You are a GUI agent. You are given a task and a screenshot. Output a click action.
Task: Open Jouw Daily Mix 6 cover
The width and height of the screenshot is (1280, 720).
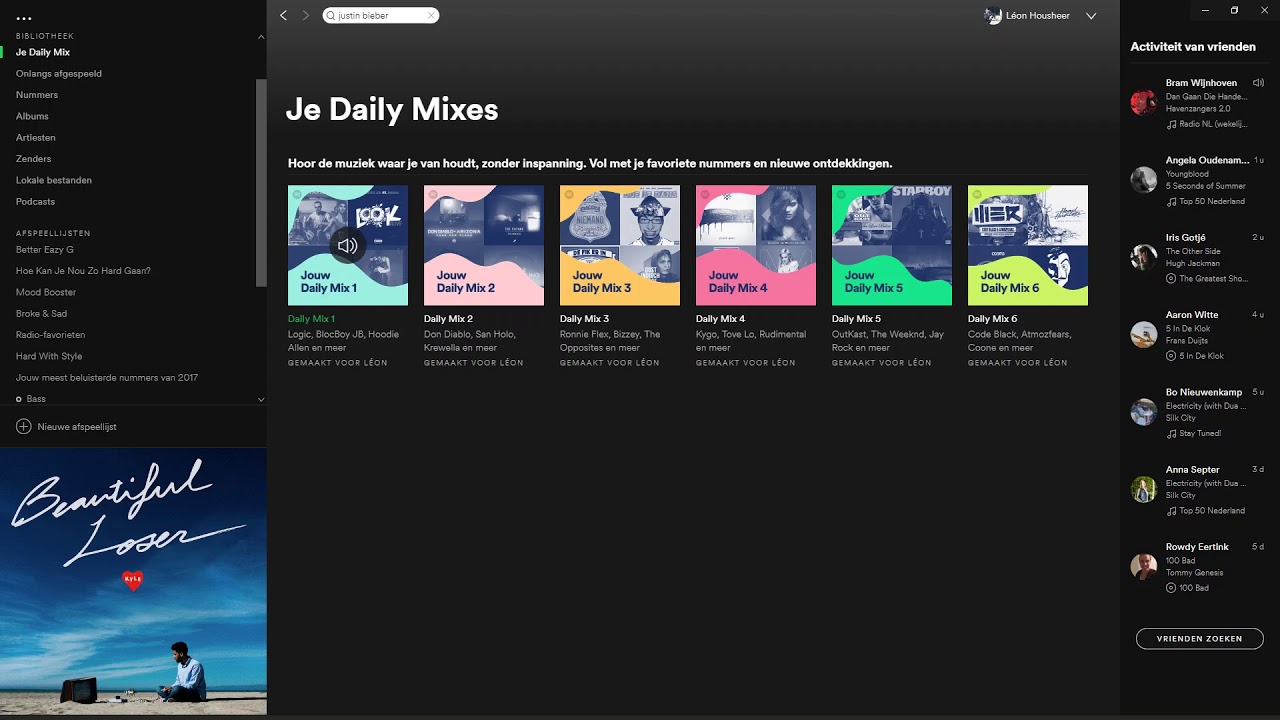click(1028, 245)
